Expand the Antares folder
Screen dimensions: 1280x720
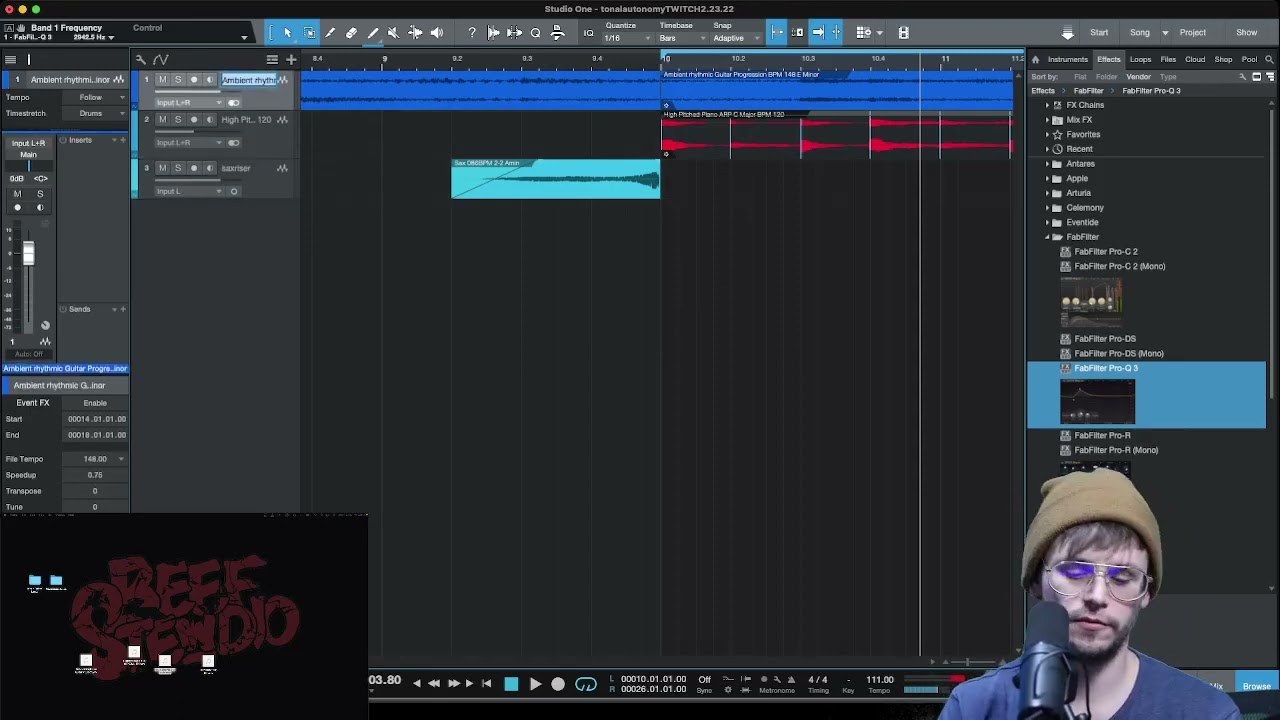tap(1047, 164)
